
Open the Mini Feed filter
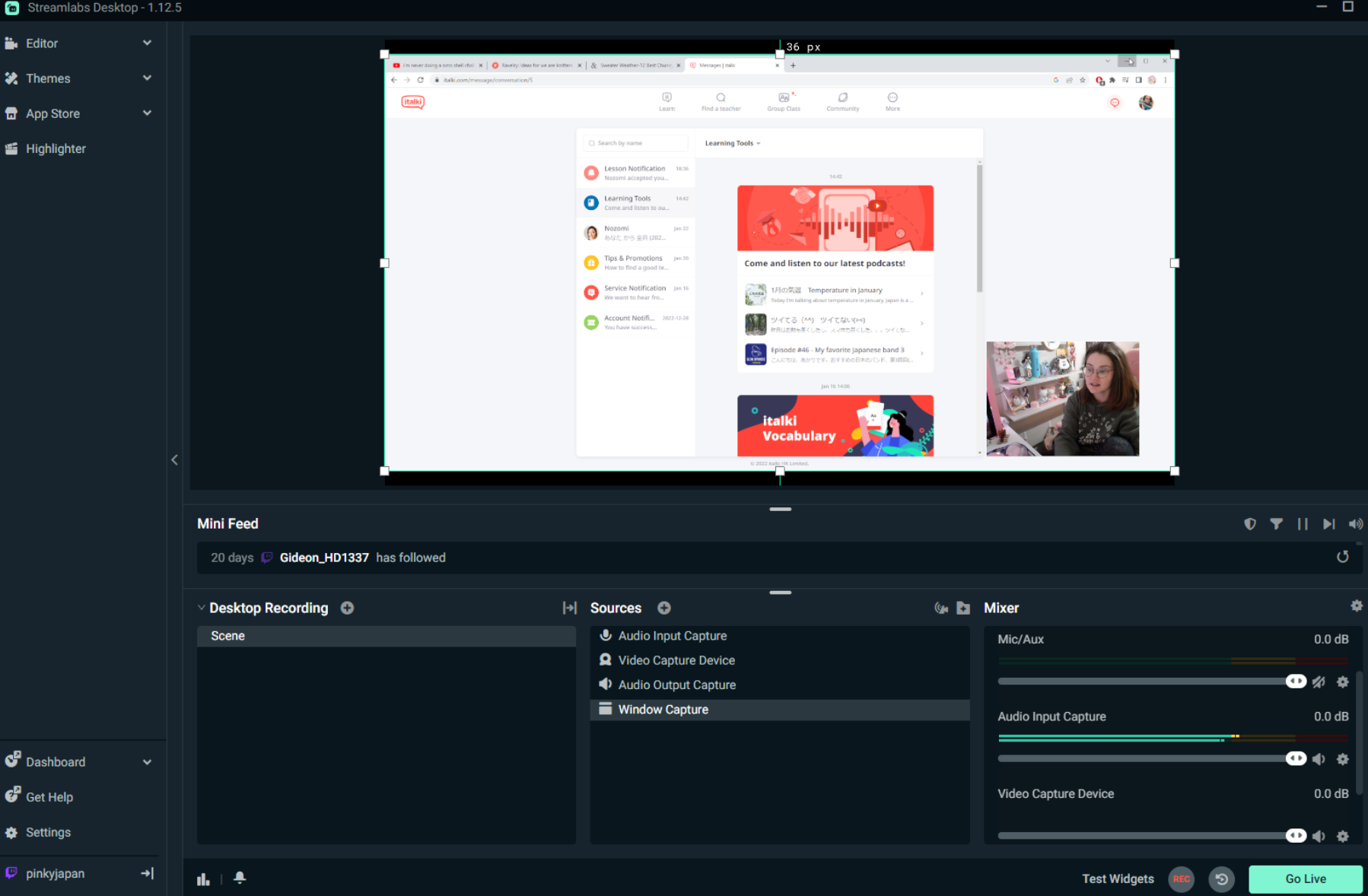1276,523
